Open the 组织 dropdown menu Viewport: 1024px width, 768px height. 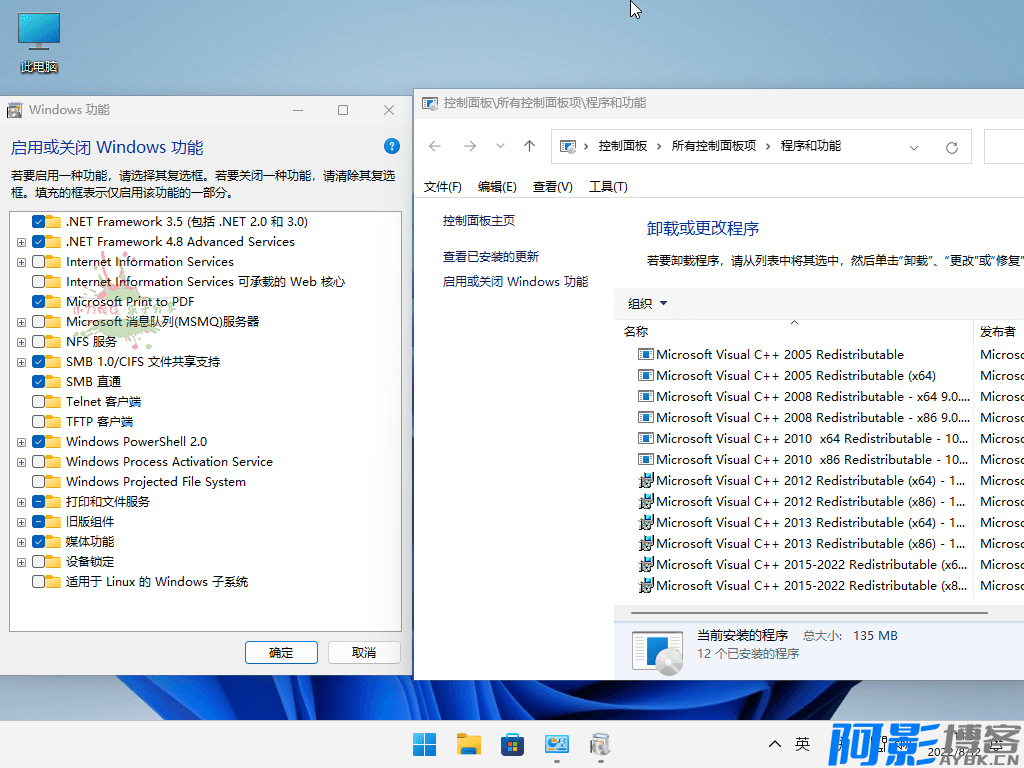coord(647,304)
